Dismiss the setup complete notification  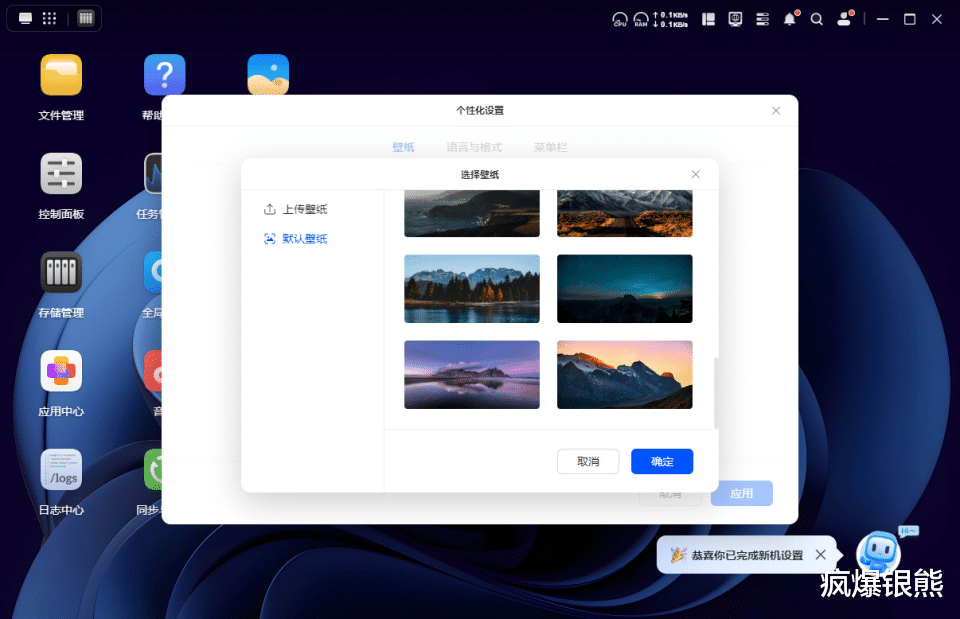[x=820, y=555]
